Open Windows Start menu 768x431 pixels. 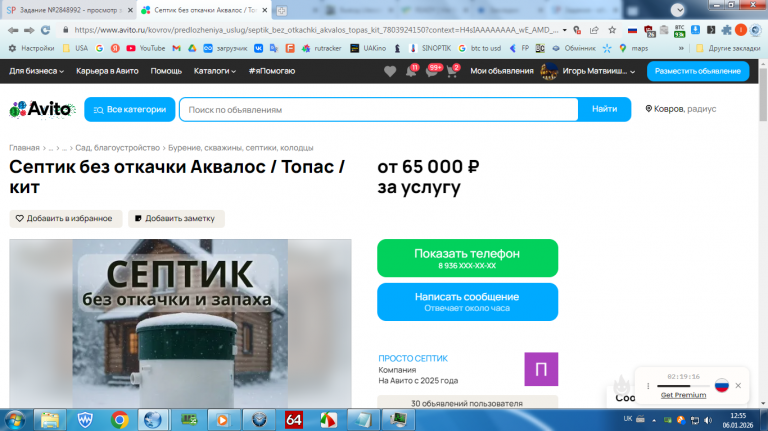point(15,420)
